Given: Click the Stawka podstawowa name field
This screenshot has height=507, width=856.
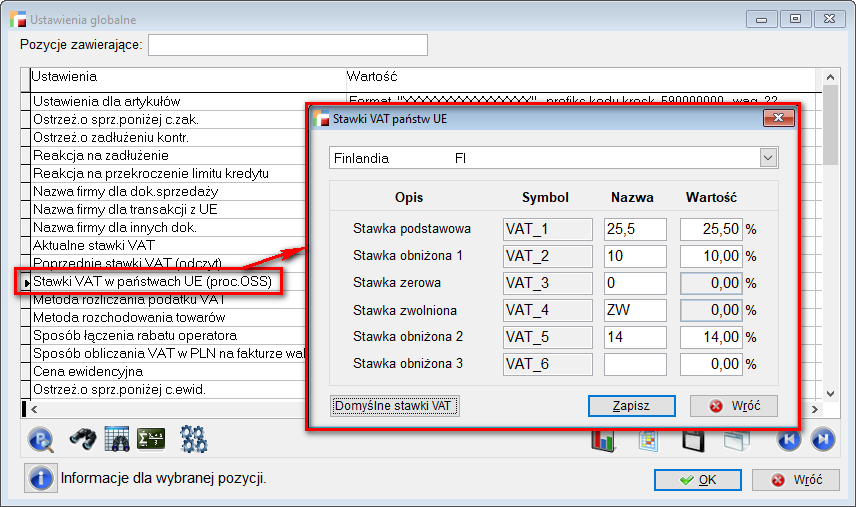Looking at the screenshot, I should click(x=635, y=229).
